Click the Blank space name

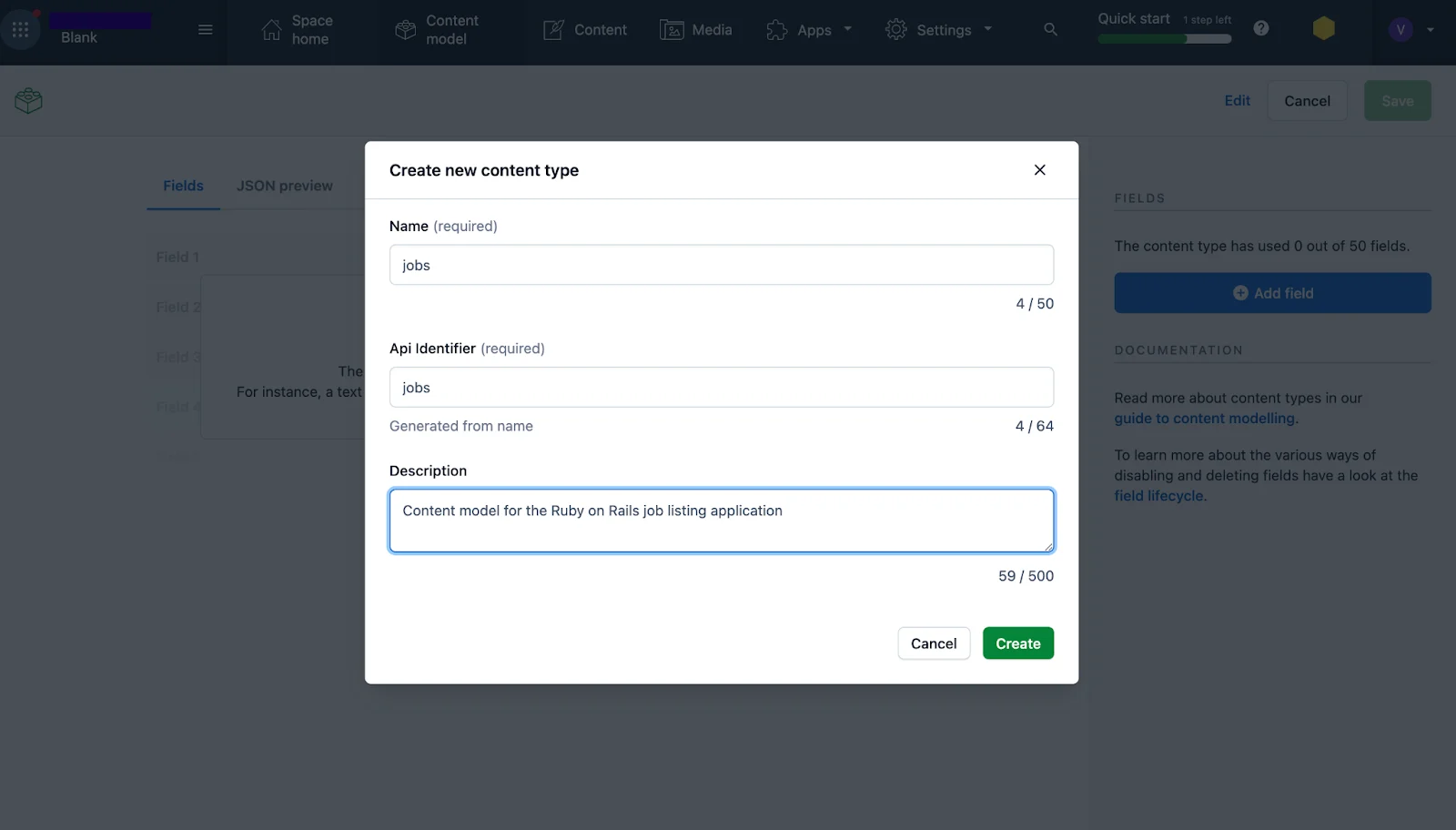78,37
